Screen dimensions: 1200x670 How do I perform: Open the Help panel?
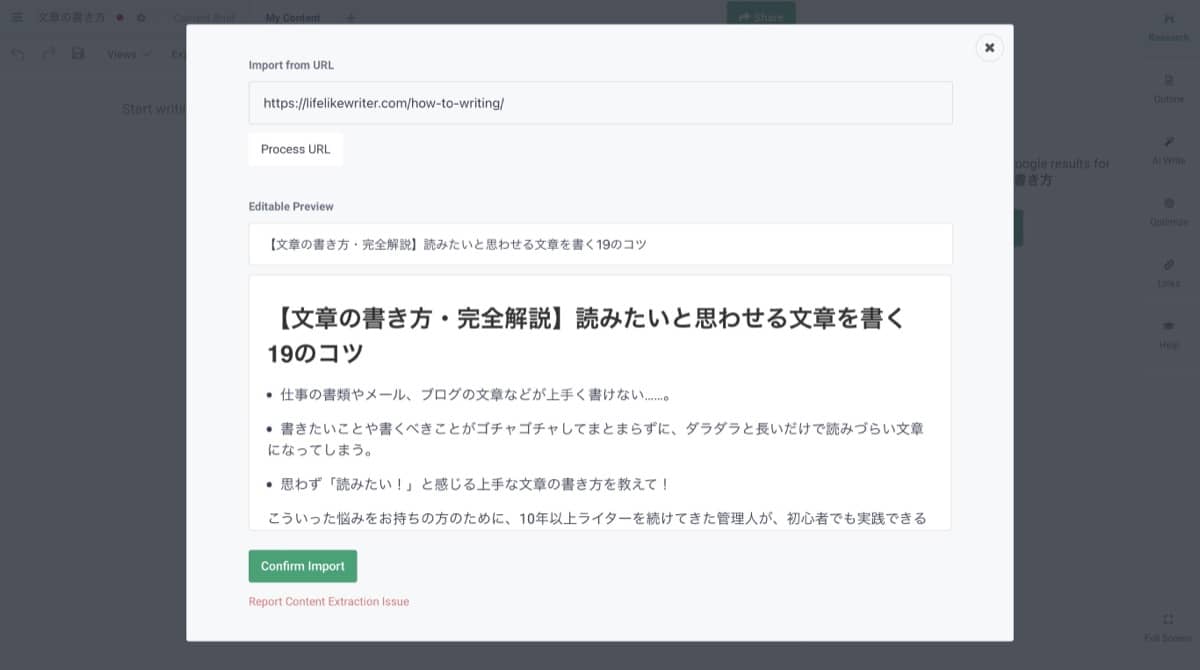click(x=1168, y=330)
